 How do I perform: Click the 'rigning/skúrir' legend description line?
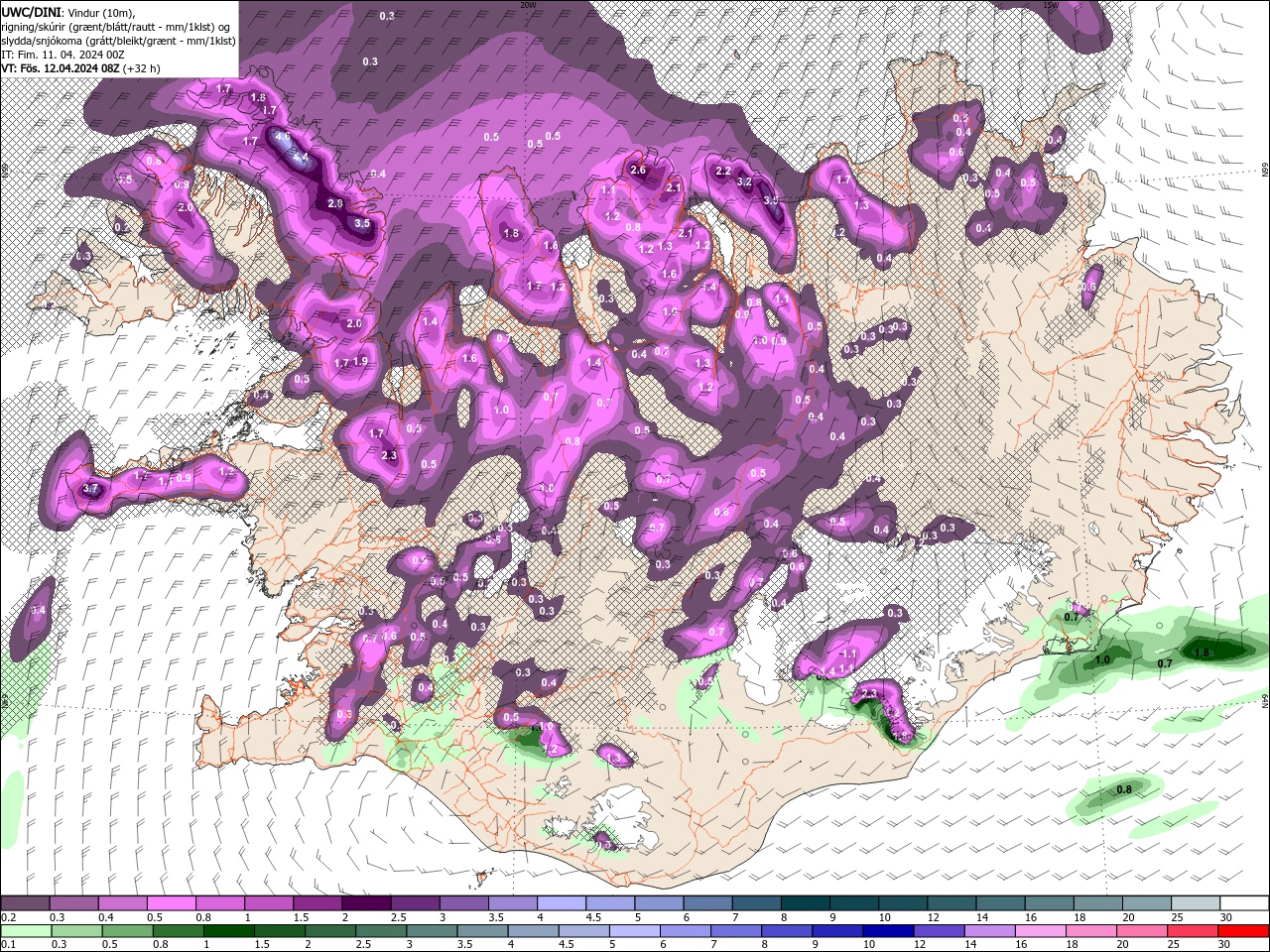(x=116, y=27)
